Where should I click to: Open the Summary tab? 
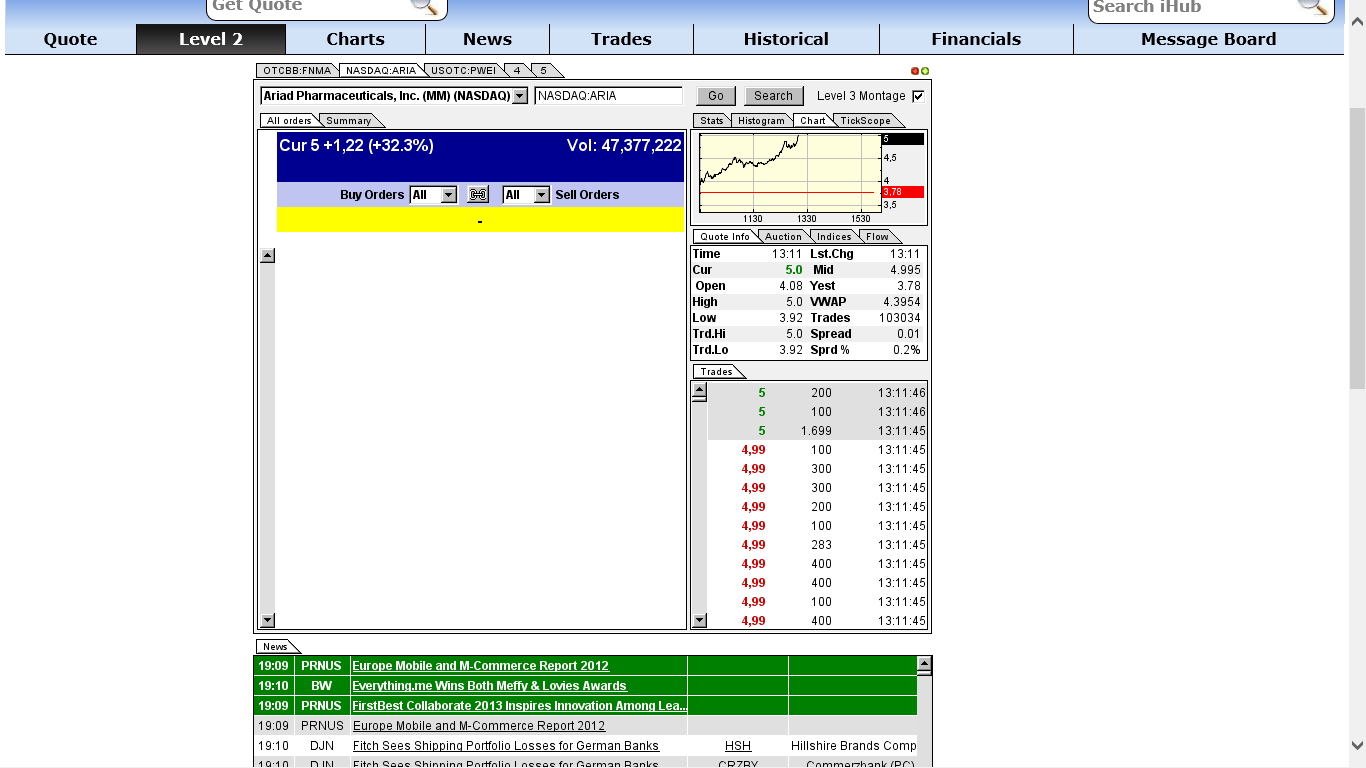point(348,119)
